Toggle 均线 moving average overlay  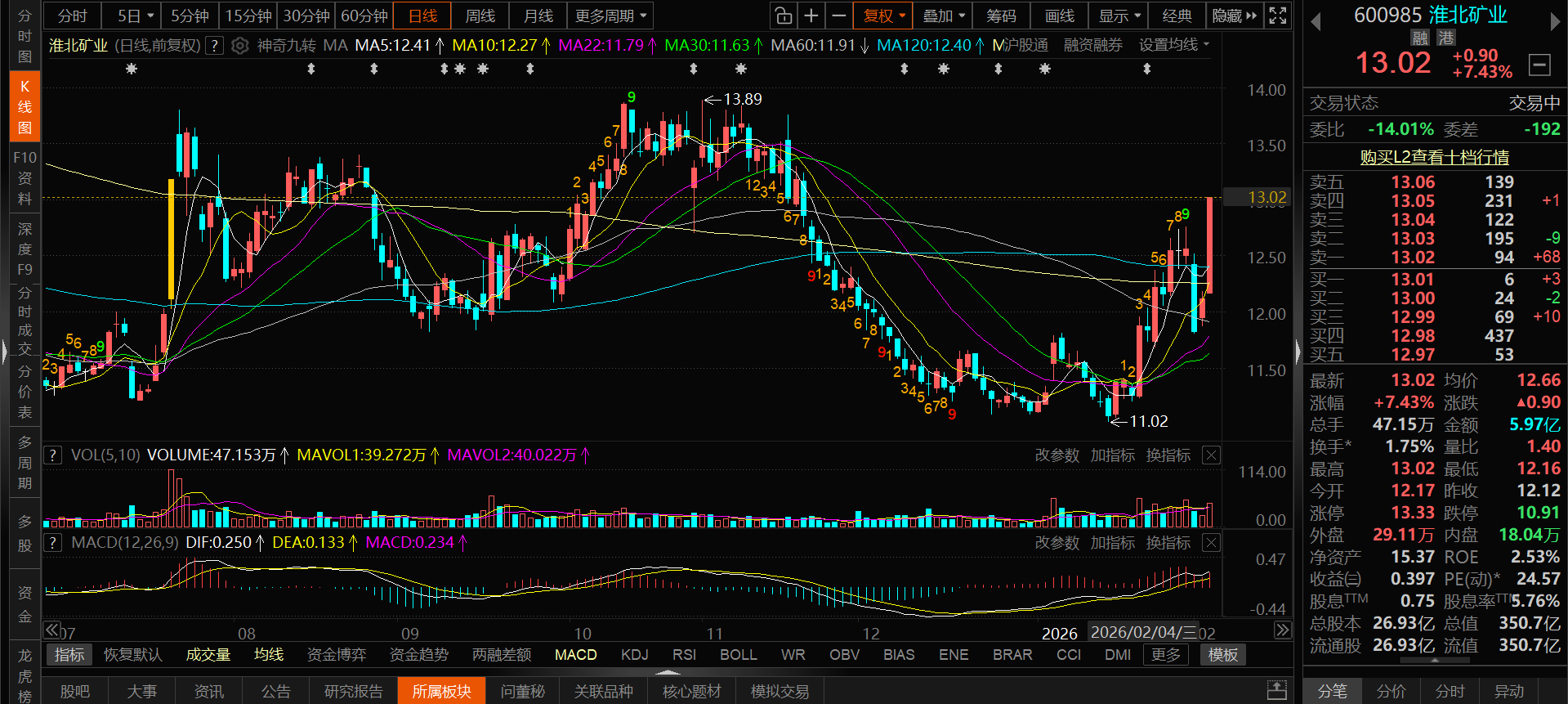(269, 655)
